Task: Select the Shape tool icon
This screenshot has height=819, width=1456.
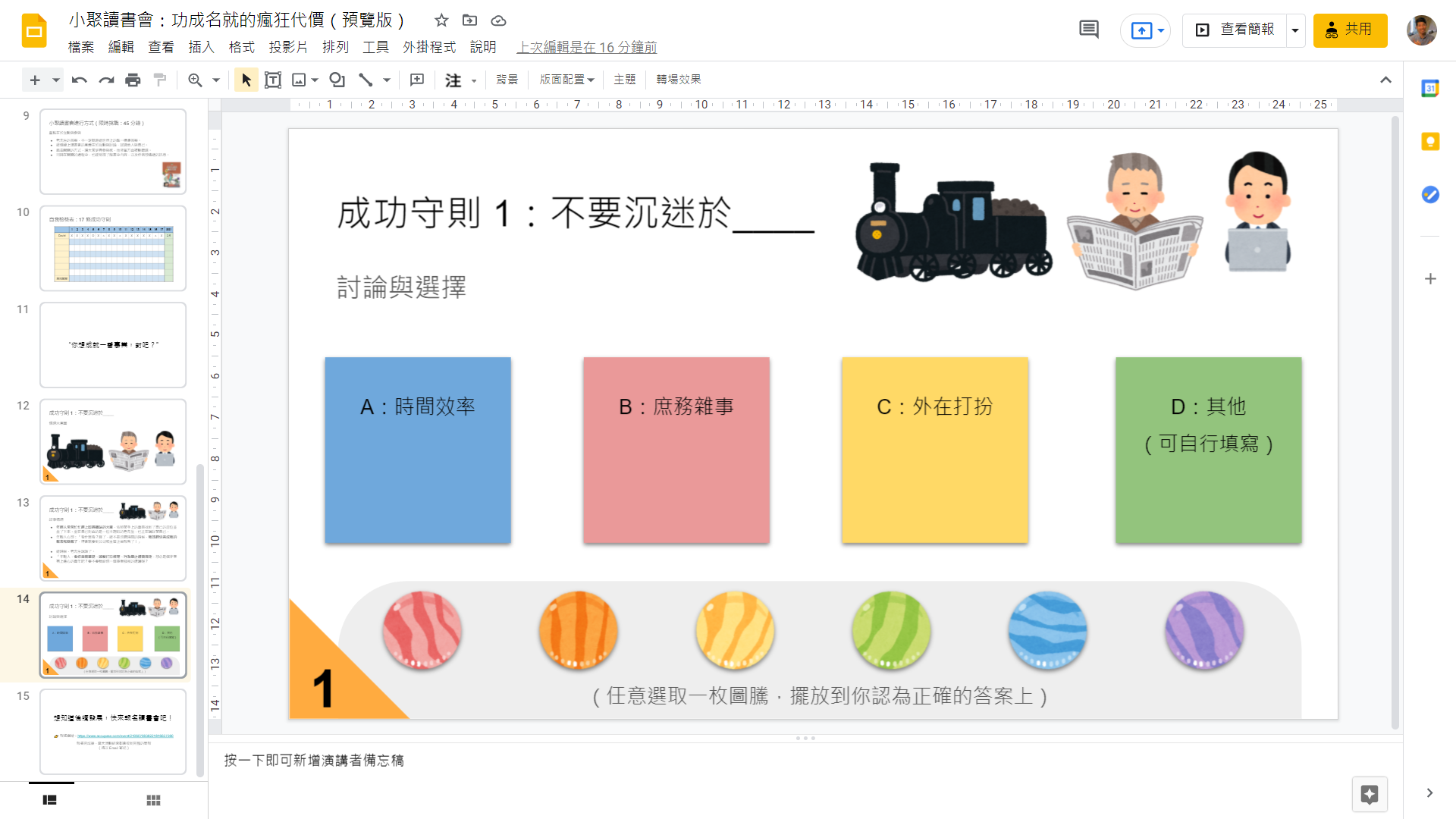Action: pos(337,80)
